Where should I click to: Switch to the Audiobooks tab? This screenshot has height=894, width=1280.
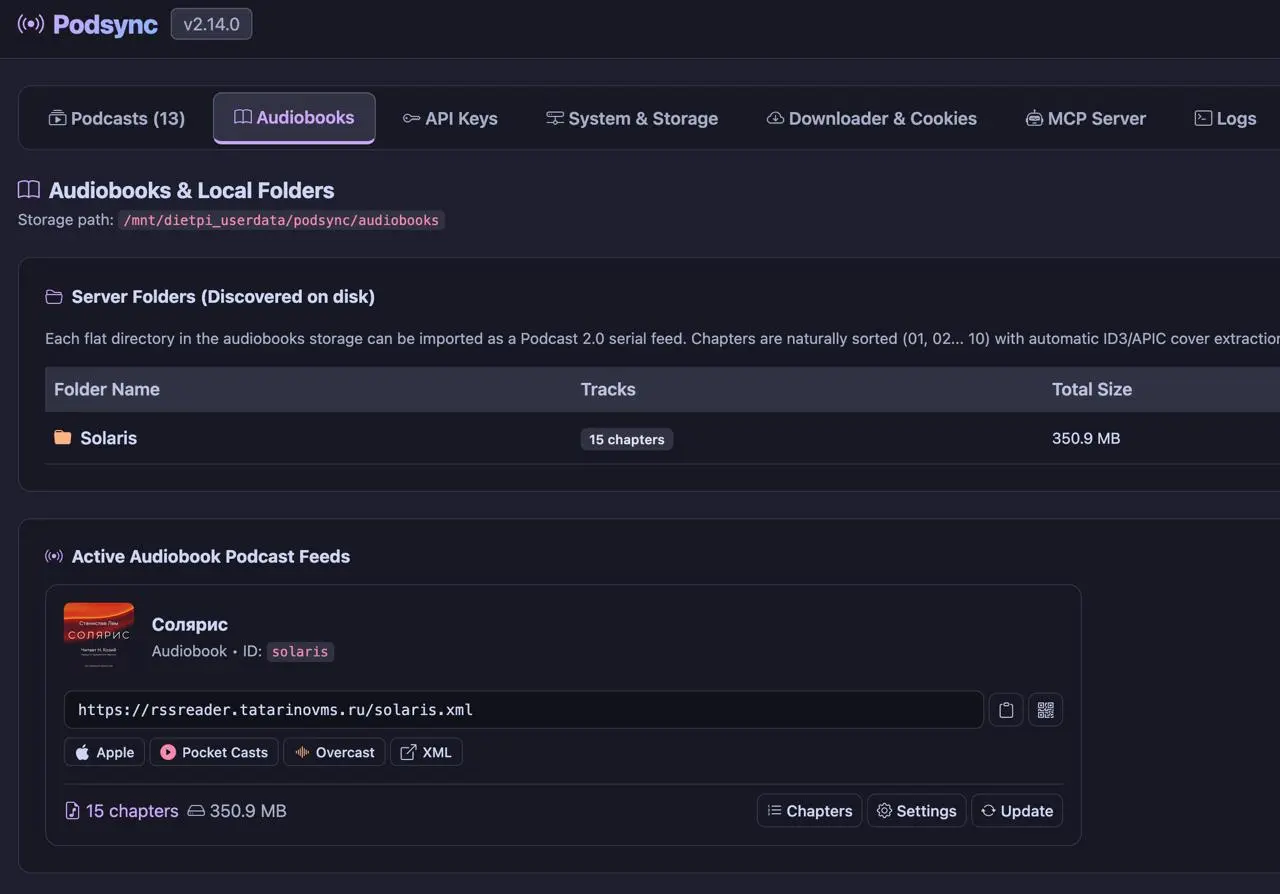click(x=294, y=118)
